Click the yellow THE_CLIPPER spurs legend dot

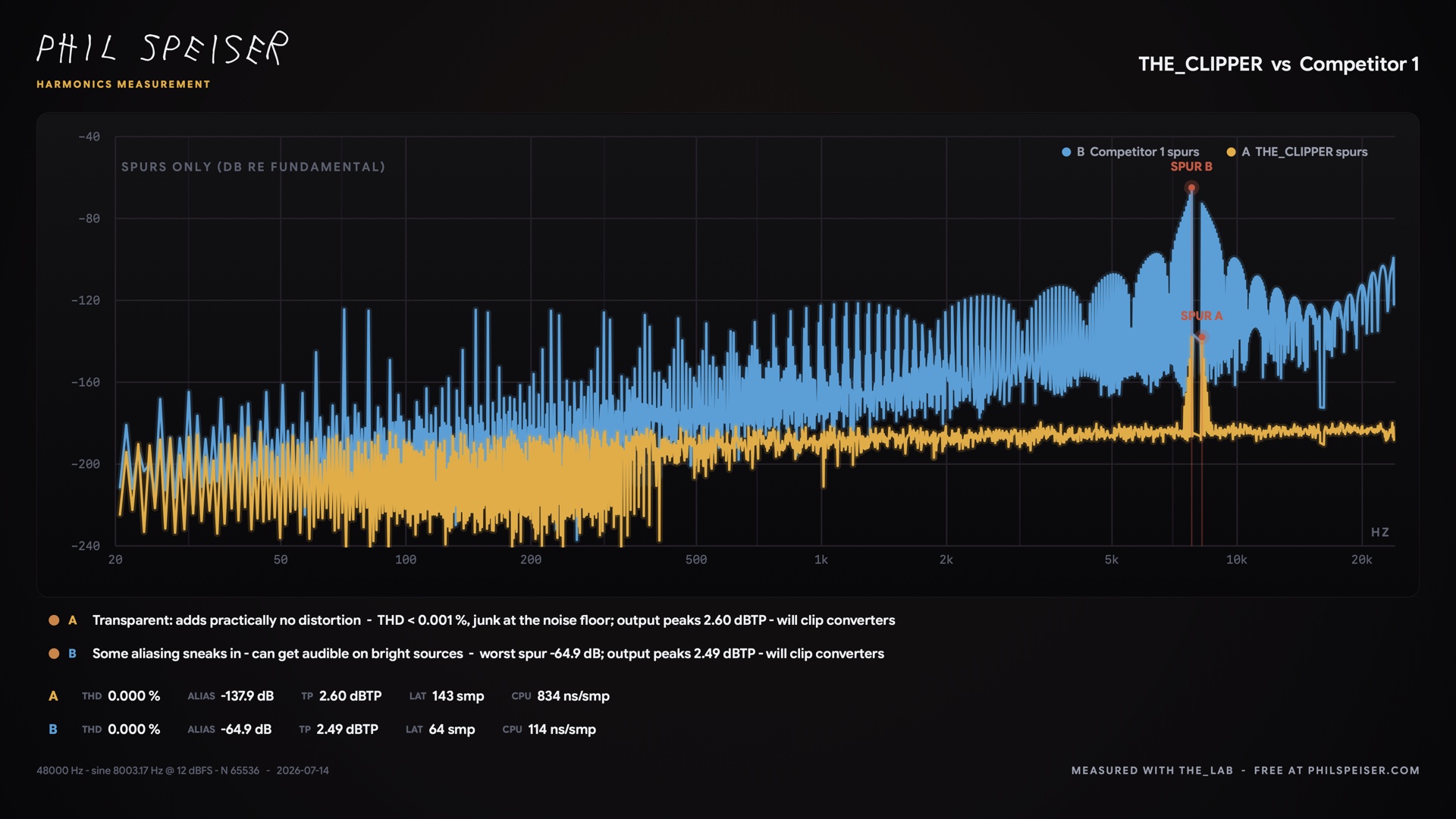point(1231,152)
